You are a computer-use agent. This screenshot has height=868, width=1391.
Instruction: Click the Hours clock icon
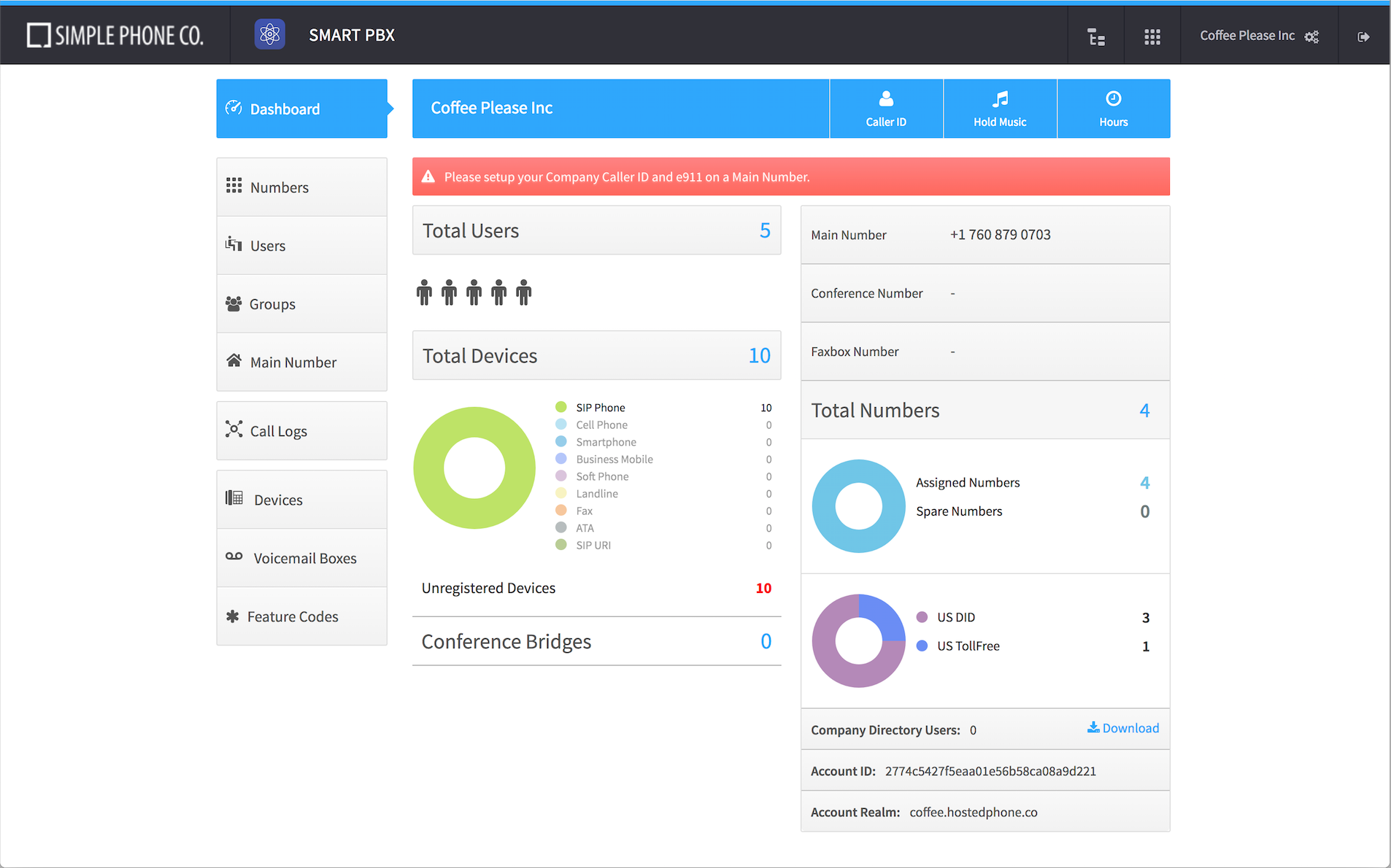click(1114, 98)
